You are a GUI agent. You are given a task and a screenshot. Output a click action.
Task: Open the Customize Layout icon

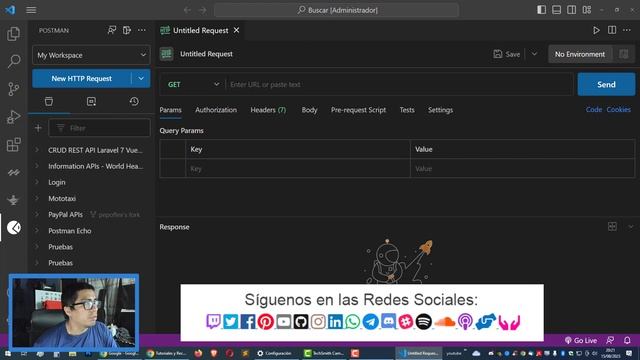click(x=587, y=10)
